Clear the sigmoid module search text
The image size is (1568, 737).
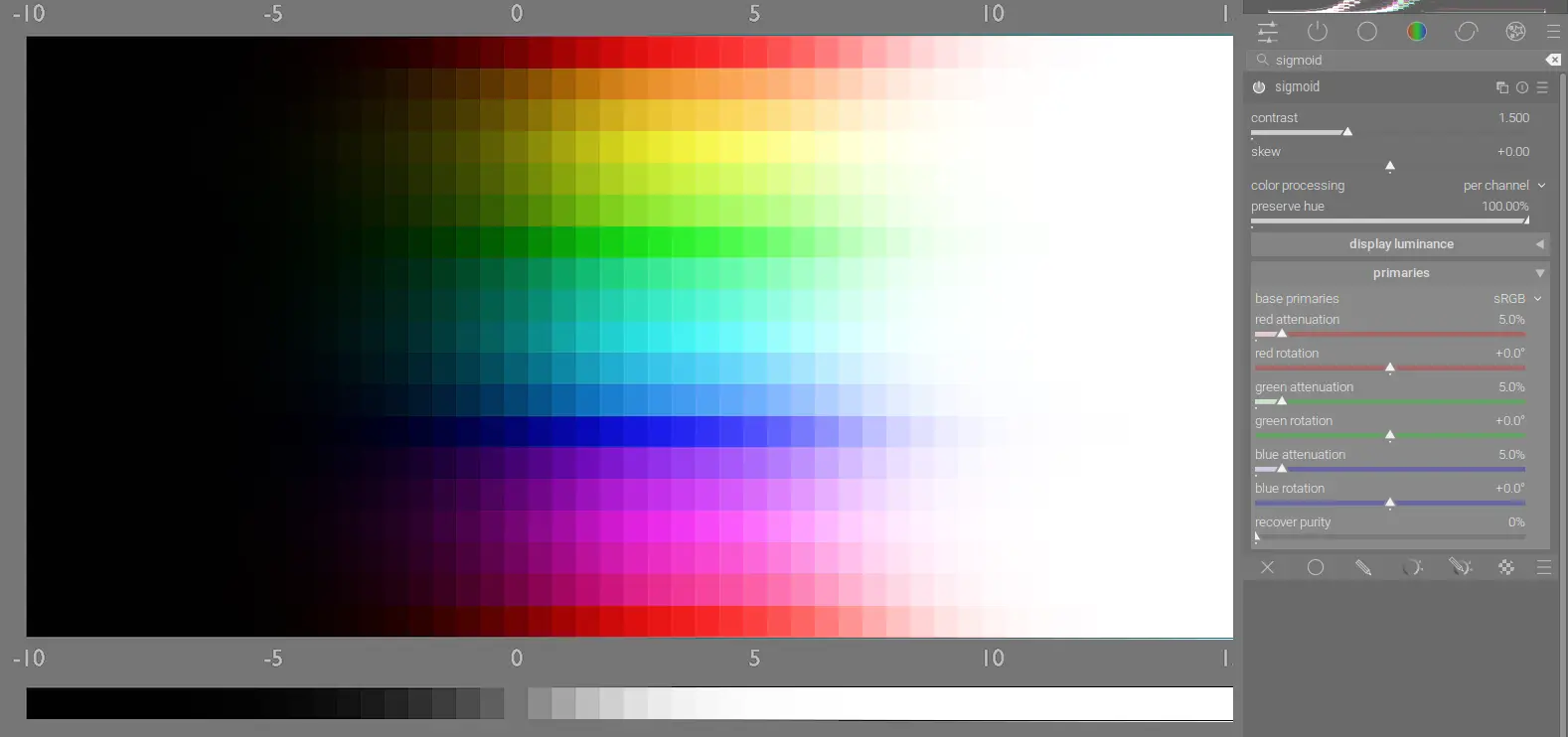(1552, 61)
